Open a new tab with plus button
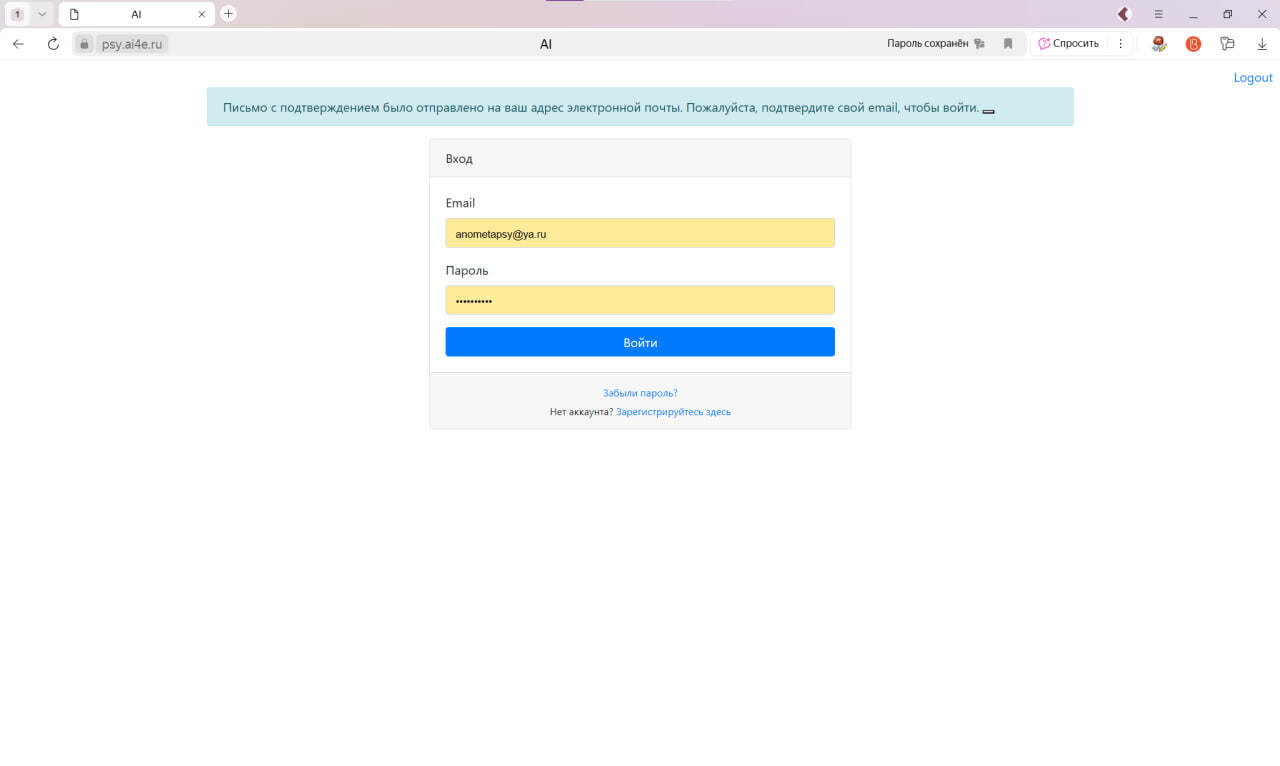This screenshot has width=1280, height=766. pos(228,14)
